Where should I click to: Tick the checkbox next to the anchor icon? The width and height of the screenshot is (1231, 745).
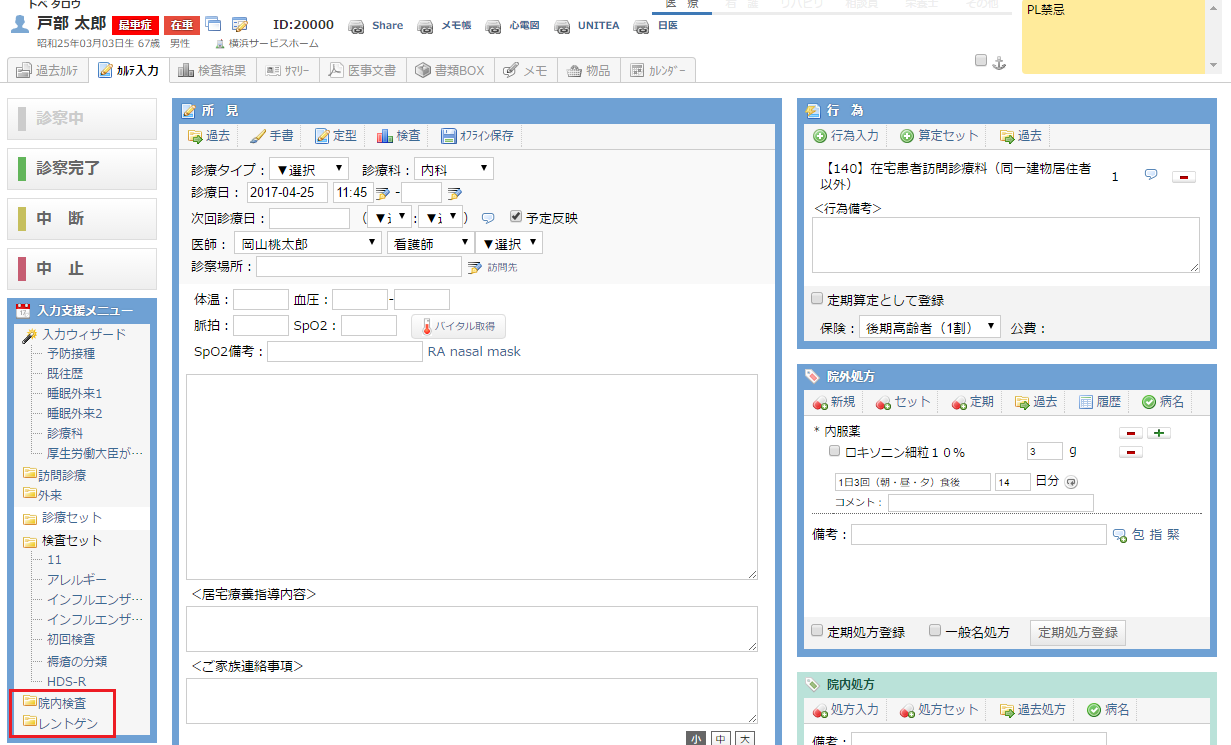coord(981,60)
